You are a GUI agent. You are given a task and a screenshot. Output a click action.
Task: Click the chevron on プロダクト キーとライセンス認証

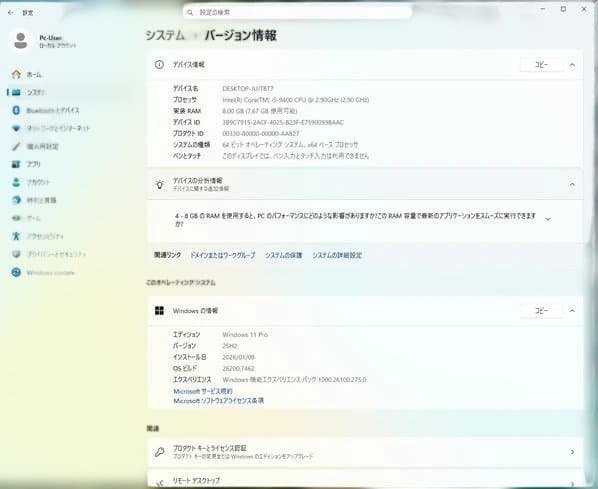point(572,452)
